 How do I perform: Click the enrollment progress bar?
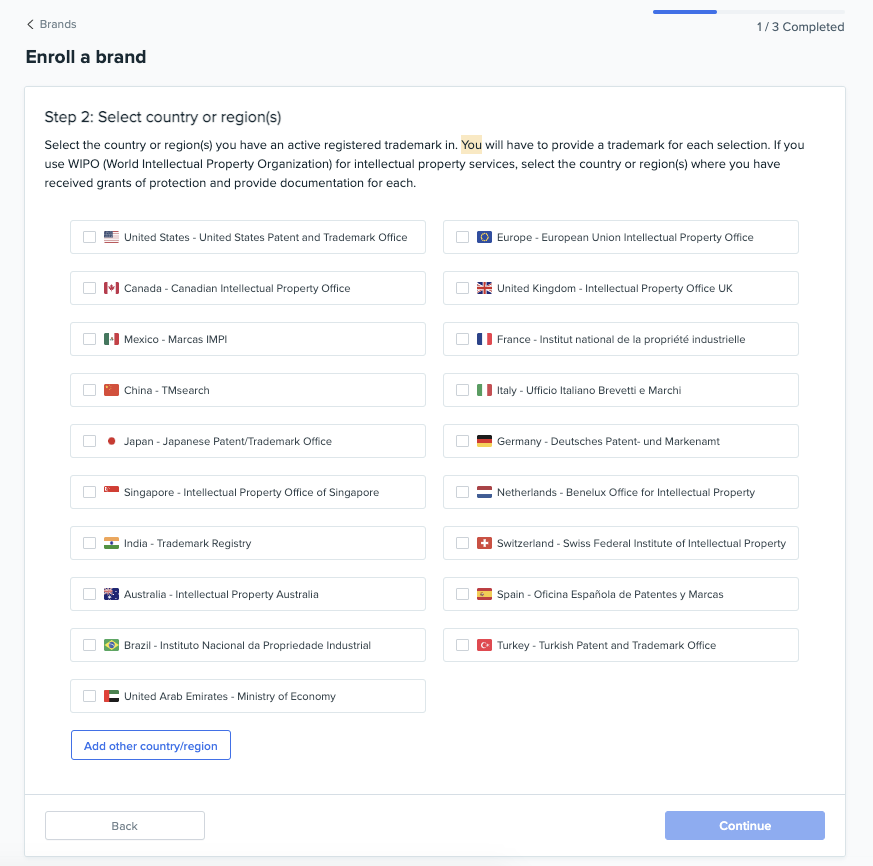point(748,12)
